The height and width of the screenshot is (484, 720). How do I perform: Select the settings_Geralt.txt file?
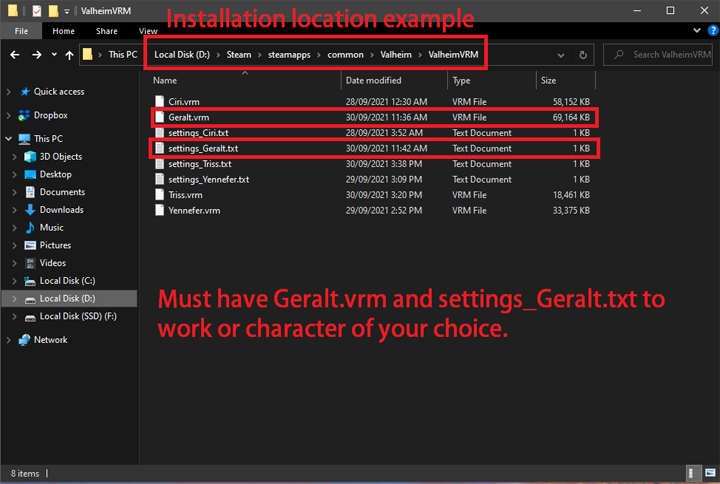click(375, 148)
